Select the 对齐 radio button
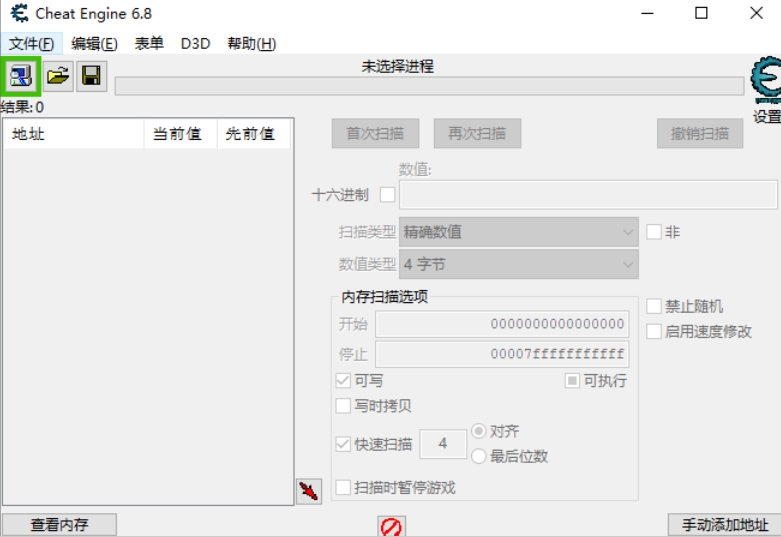781x537 pixels. tap(479, 431)
